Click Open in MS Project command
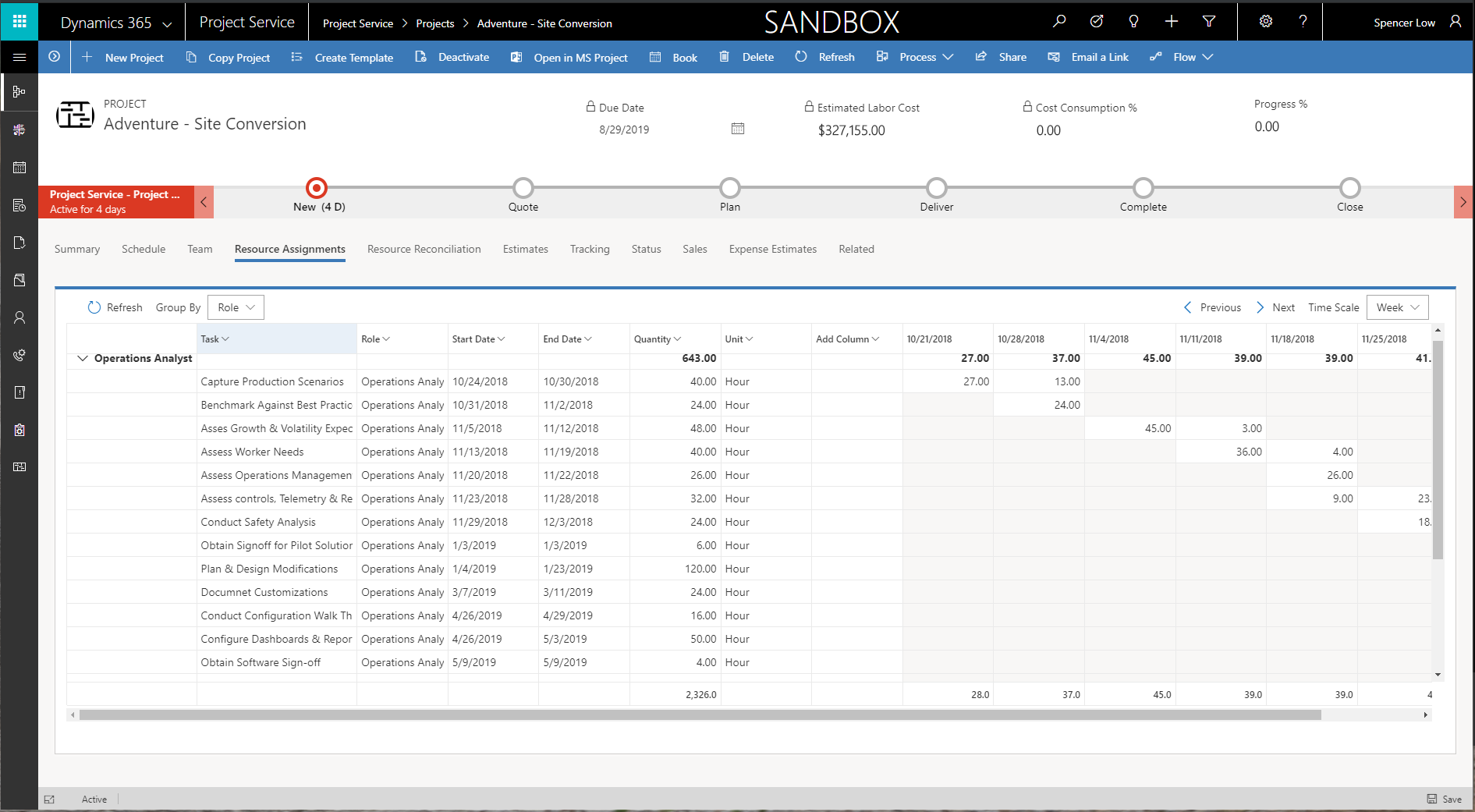The image size is (1475, 812). (569, 58)
